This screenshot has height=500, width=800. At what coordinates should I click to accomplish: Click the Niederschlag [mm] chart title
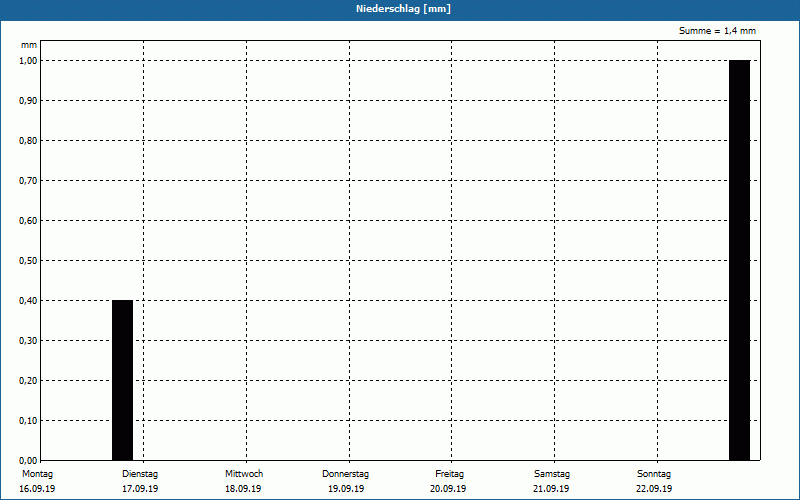click(x=403, y=9)
